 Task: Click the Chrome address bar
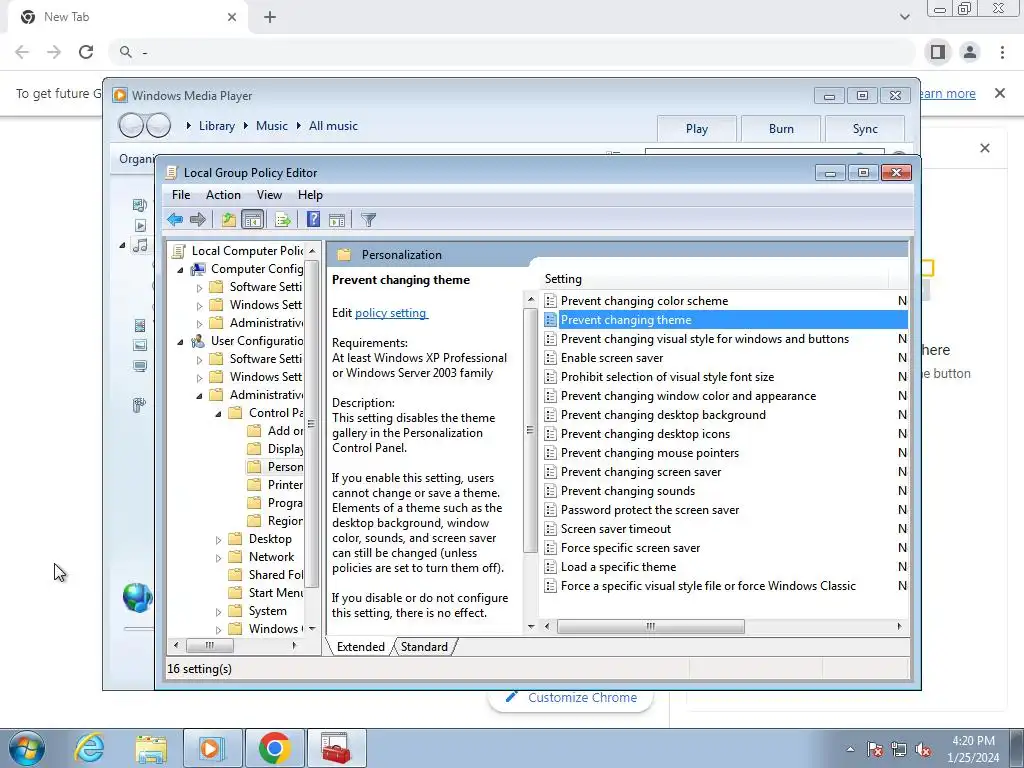(512, 52)
